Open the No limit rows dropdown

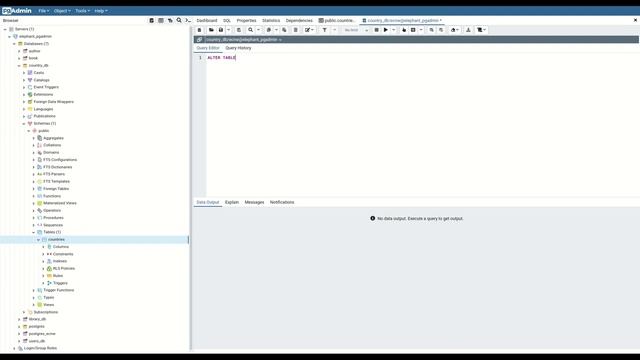(x=356, y=30)
